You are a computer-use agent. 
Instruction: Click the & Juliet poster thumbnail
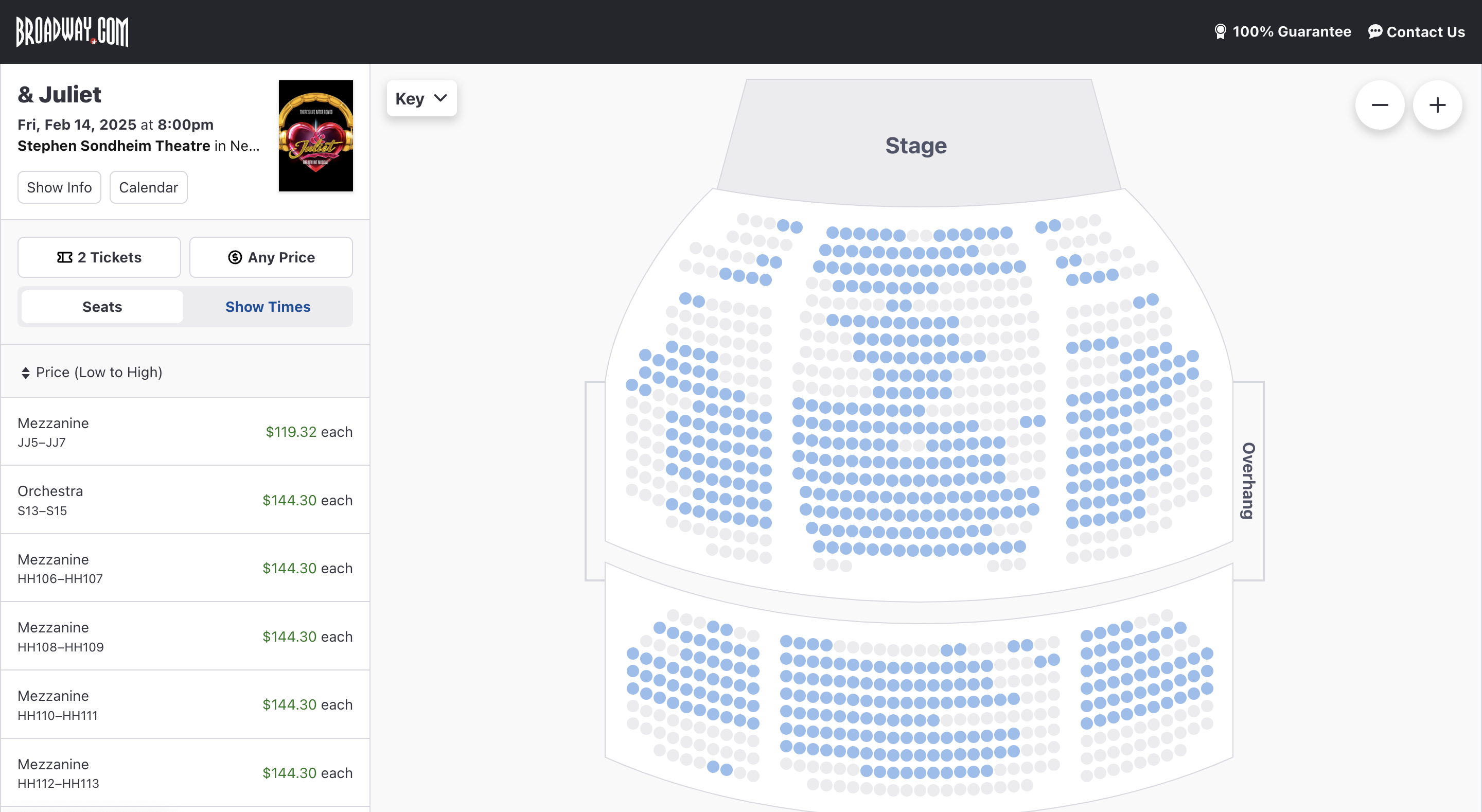point(316,136)
